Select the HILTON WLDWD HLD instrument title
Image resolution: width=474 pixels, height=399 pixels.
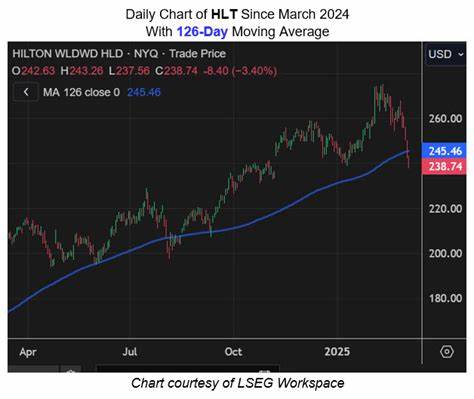pos(68,54)
